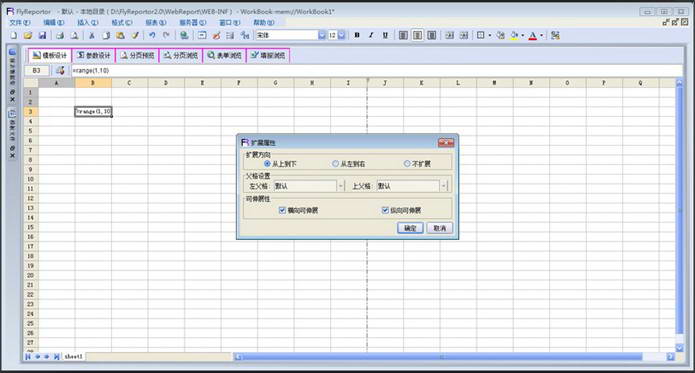Confirm the dialog with the OK button
The width and height of the screenshot is (695, 373).
click(x=410, y=228)
